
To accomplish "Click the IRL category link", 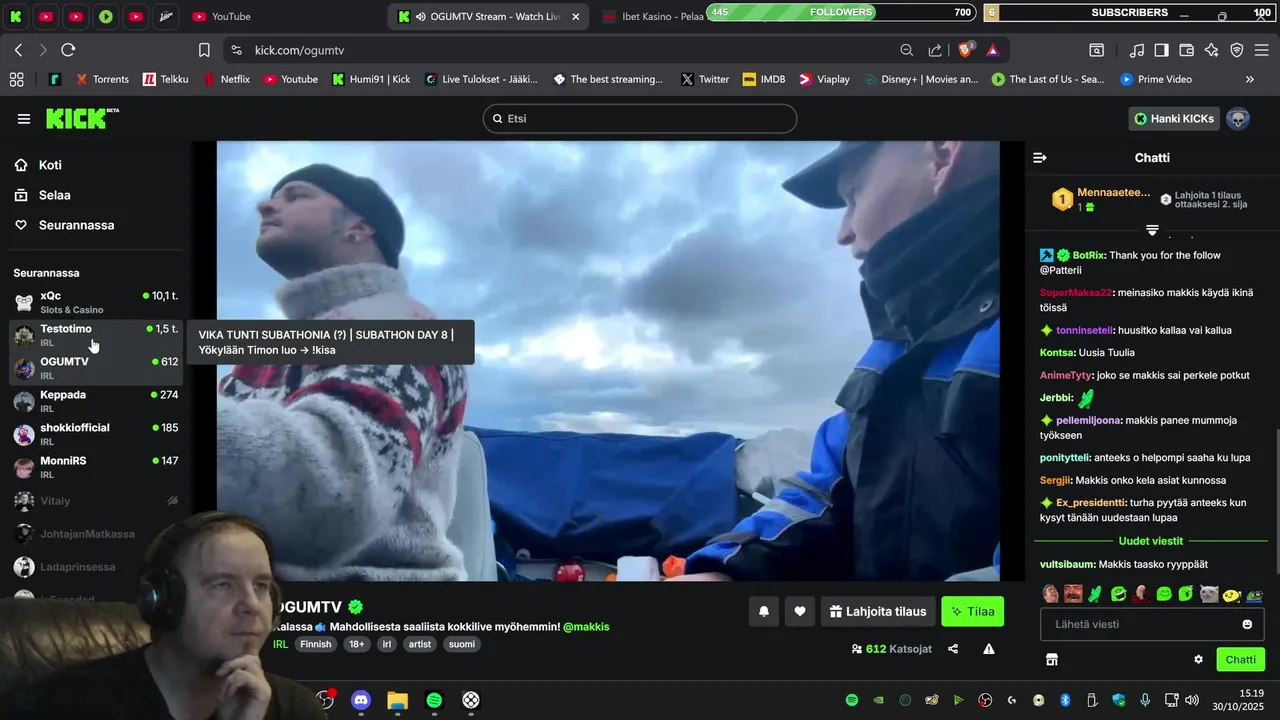I will [x=280, y=645].
